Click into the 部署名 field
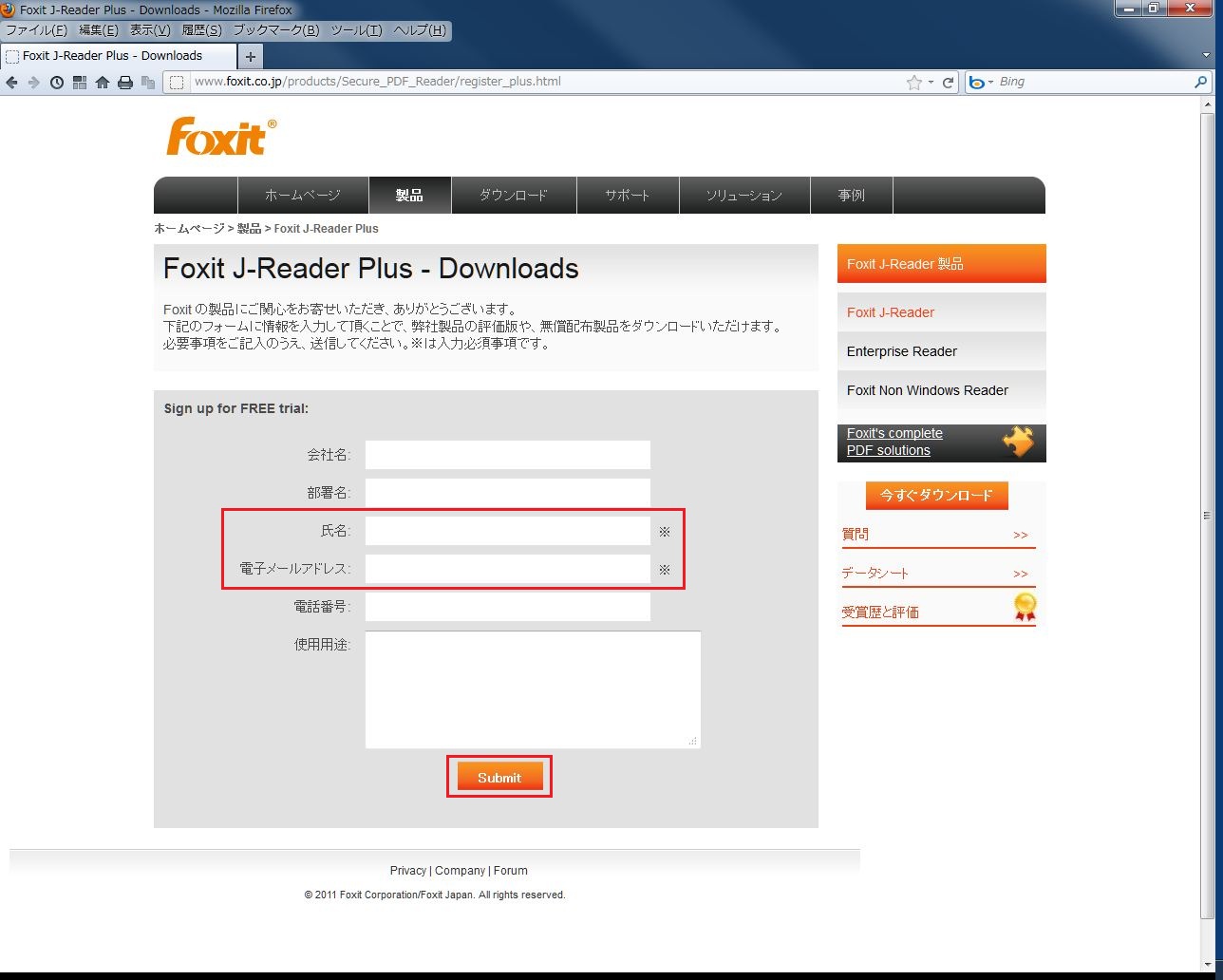Image resolution: width=1223 pixels, height=980 pixels. coord(508,493)
